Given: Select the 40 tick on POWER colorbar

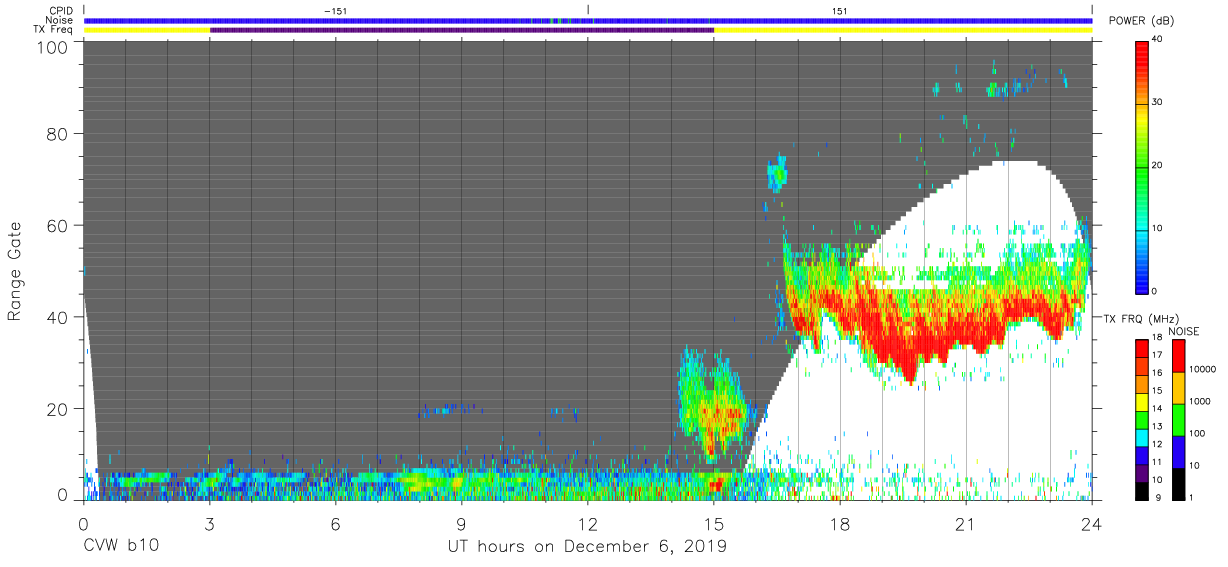Looking at the screenshot, I should [x=1158, y=39].
